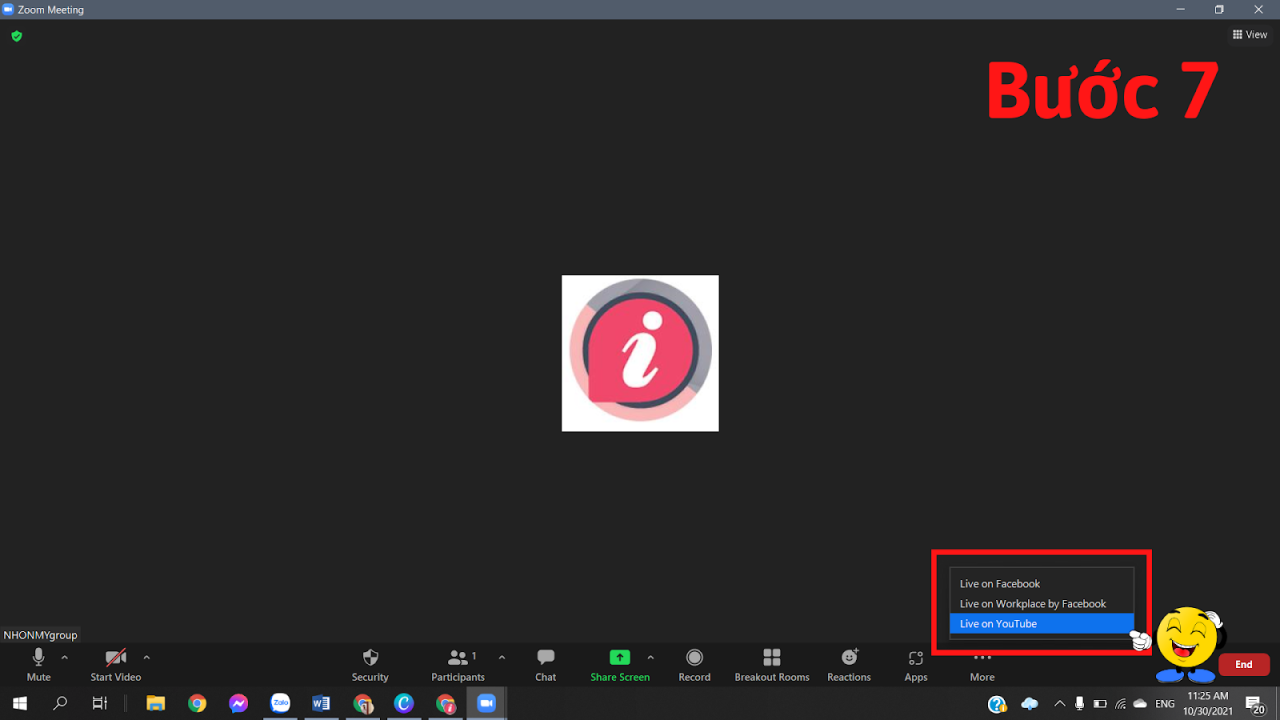Open the Security options

click(370, 663)
